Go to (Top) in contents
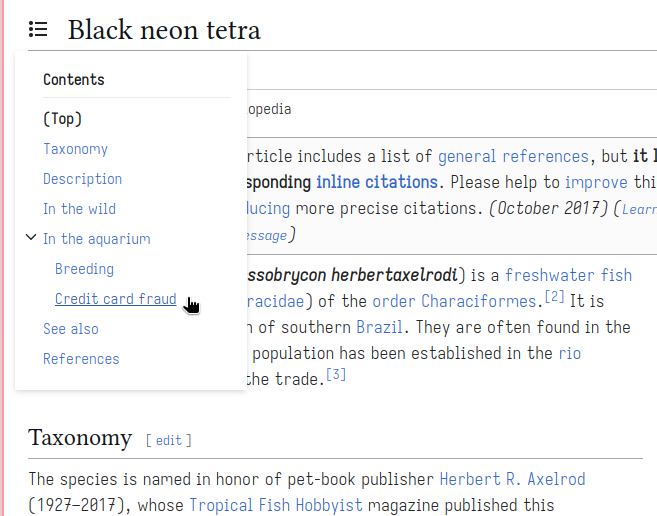Viewport: 657px width, 516px height. (x=62, y=119)
